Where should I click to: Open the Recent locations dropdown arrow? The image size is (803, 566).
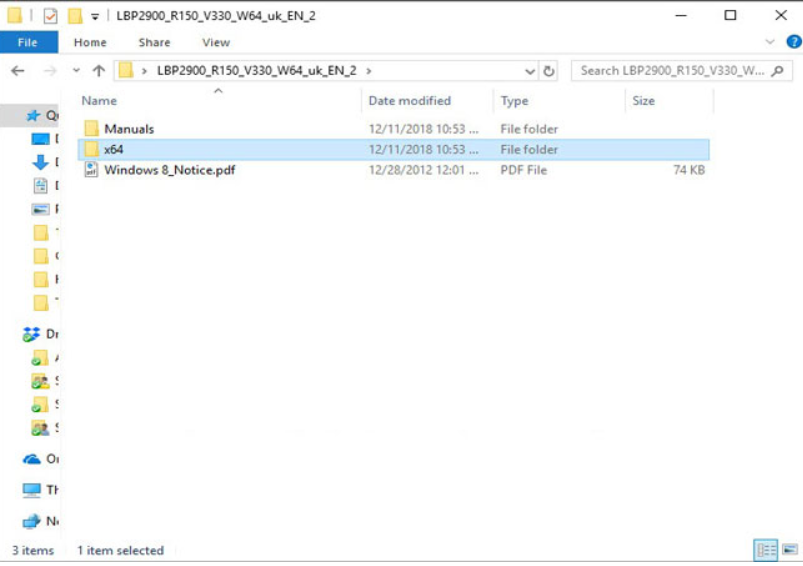click(x=76, y=71)
